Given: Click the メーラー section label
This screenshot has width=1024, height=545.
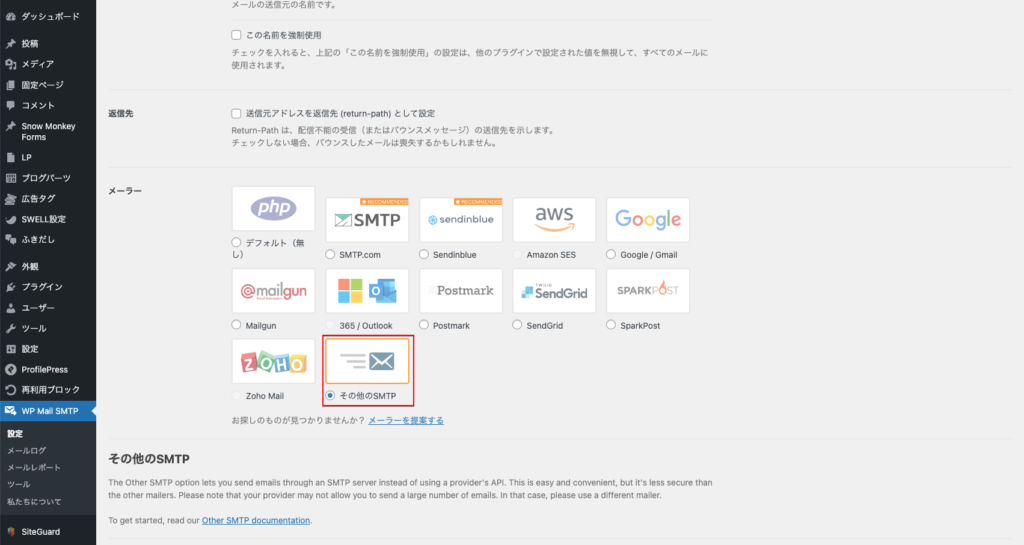Looking at the screenshot, I should 125,191.
